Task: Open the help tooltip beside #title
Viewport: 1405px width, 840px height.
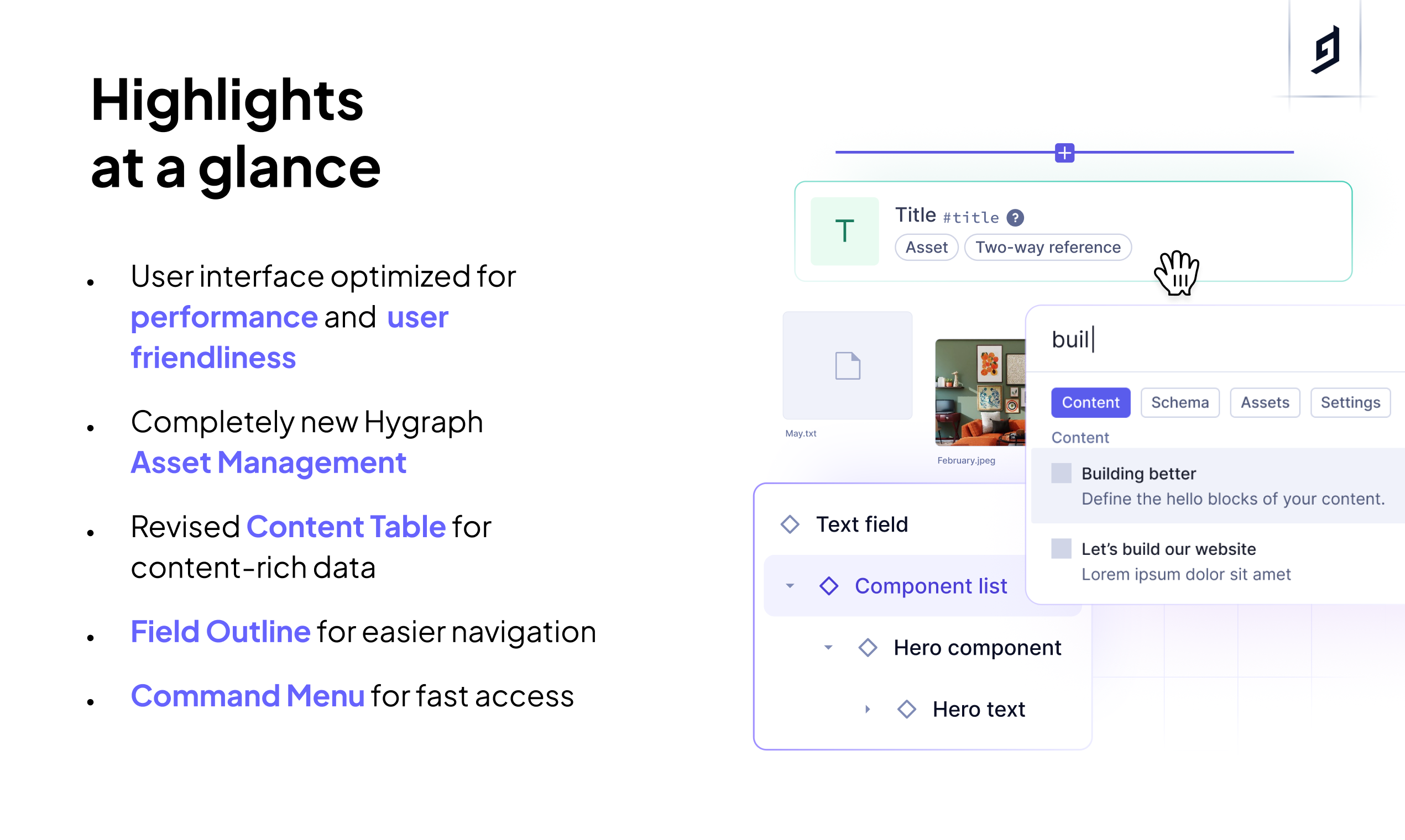Action: pyautogui.click(x=1015, y=217)
